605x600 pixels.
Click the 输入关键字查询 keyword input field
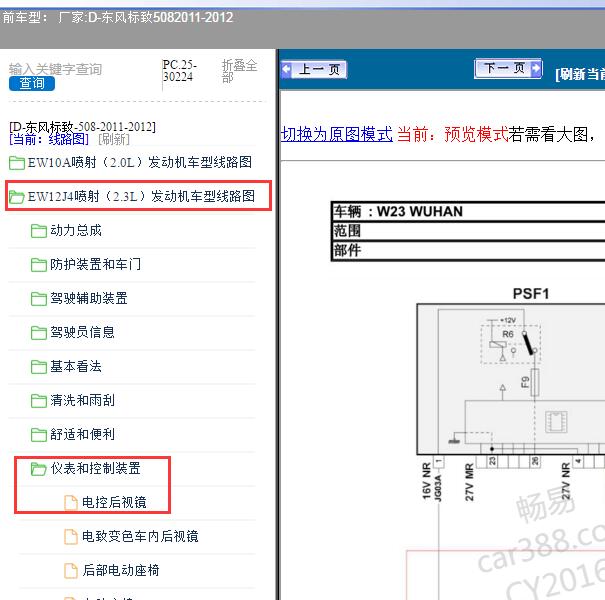pos(55,69)
